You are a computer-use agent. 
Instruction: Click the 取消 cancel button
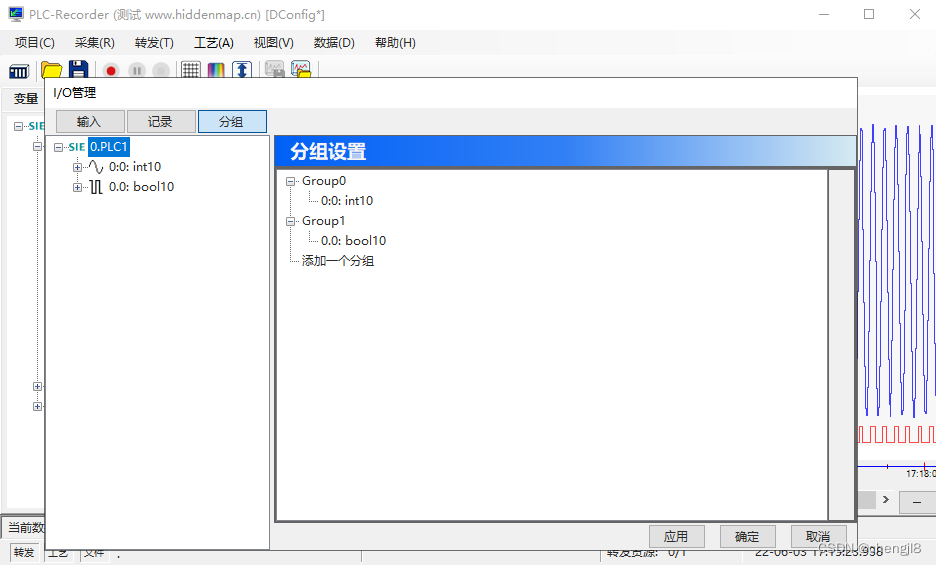pyautogui.click(x=819, y=536)
